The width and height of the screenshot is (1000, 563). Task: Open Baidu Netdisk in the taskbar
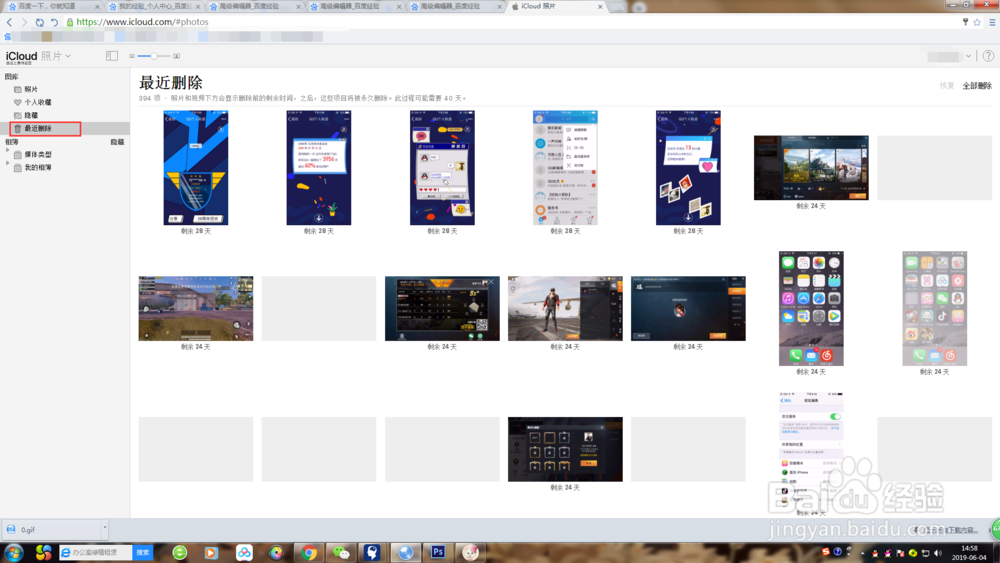(x=244, y=552)
